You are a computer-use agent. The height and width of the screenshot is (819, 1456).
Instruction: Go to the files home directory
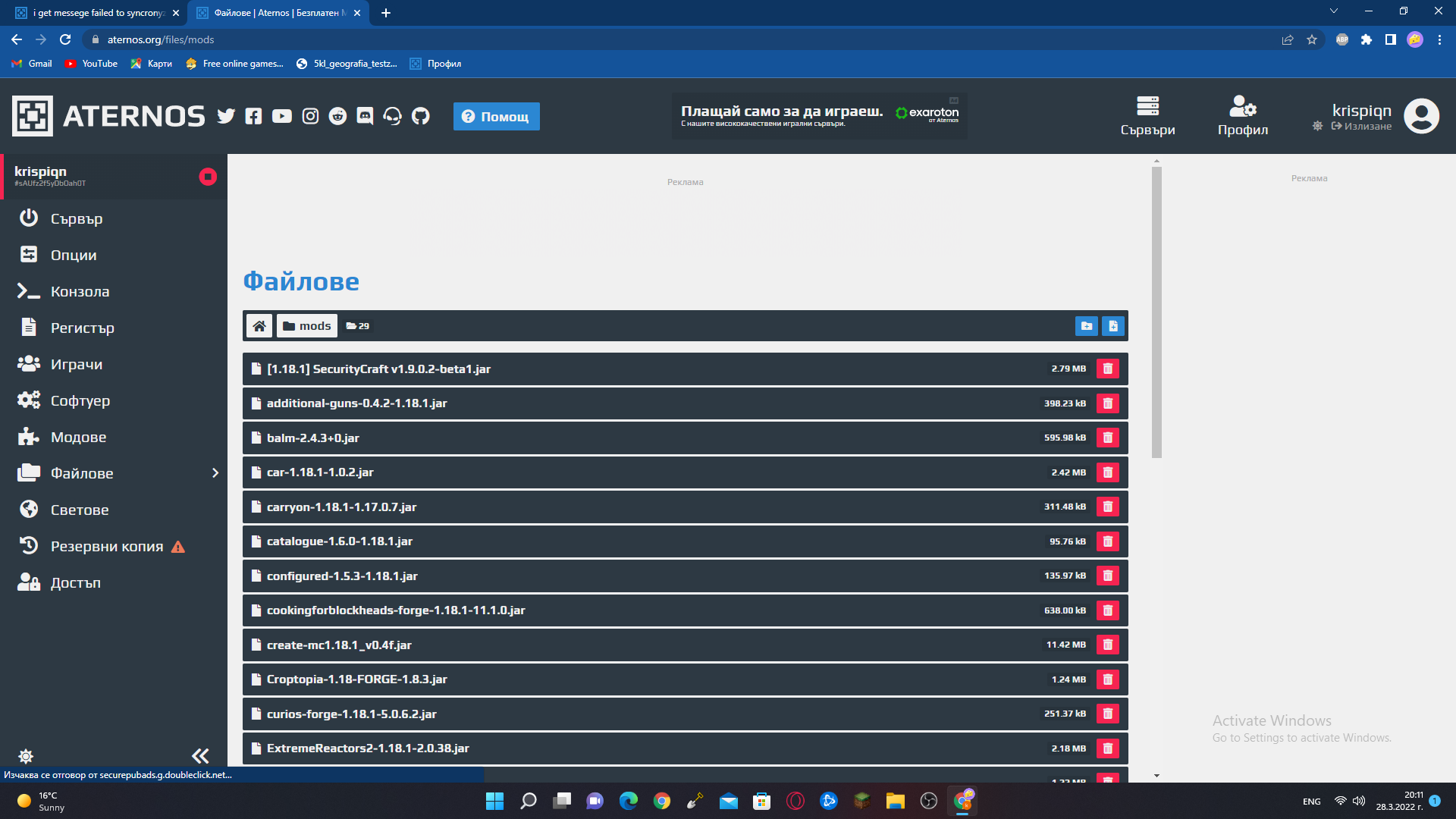pyautogui.click(x=259, y=326)
